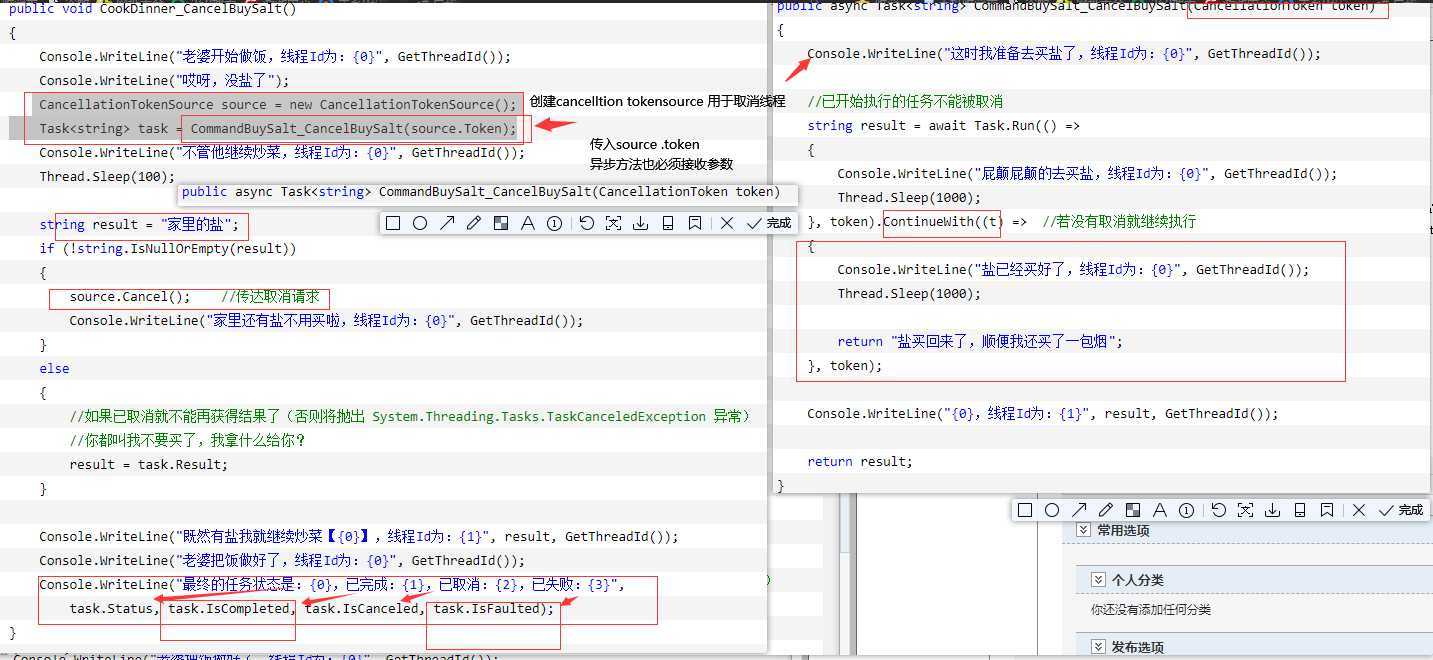Select the ellipse tool in the toolbar above 常用选项
Viewport: 1433px width, 660px height.
tap(1052, 510)
